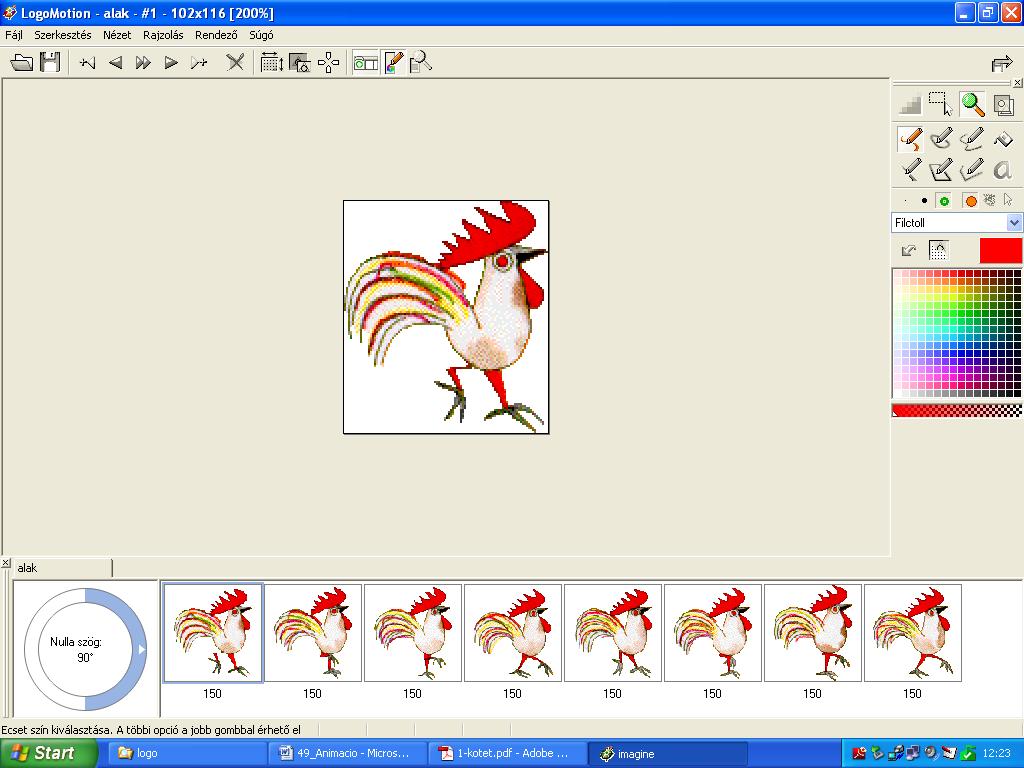Image resolution: width=1024 pixels, height=768 pixels.
Task: Click the rooster drawing on the canvas
Action: 446,317
